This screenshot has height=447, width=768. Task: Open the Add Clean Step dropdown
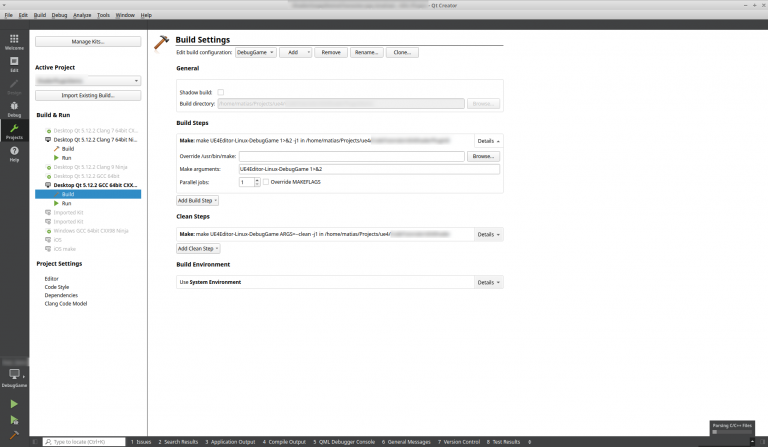[198, 249]
